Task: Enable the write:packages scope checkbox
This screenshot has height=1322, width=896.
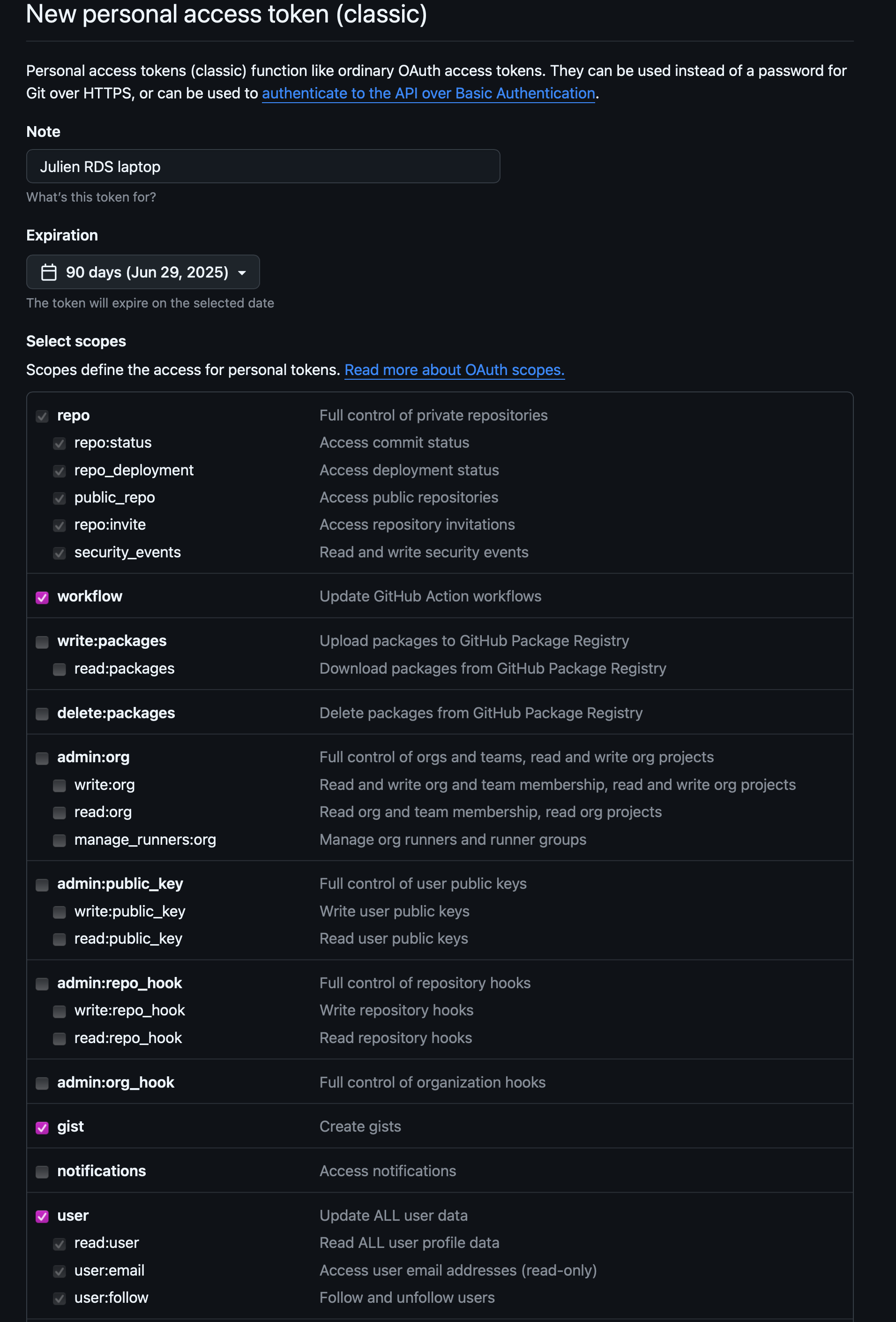Action: click(x=42, y=642)
